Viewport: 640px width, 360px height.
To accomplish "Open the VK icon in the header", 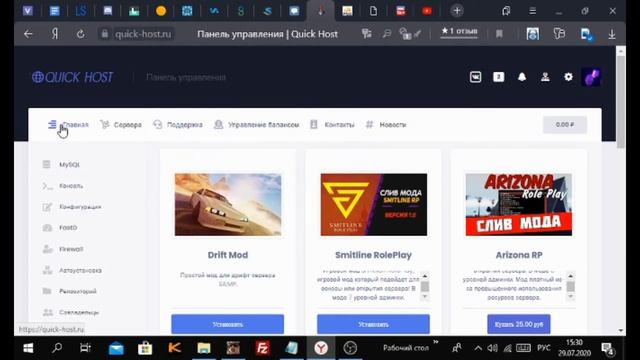I will coord(475,77).
